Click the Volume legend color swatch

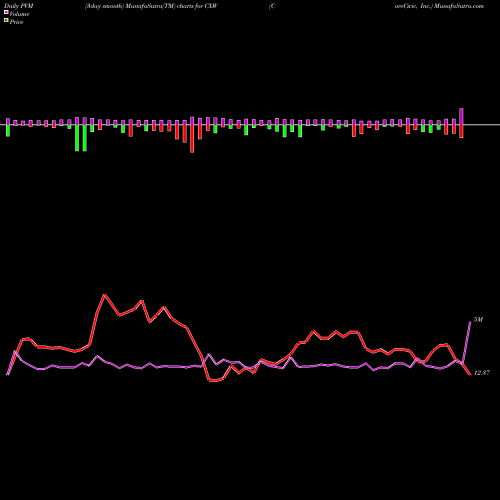pyautogui.click(x=6, y=13)
